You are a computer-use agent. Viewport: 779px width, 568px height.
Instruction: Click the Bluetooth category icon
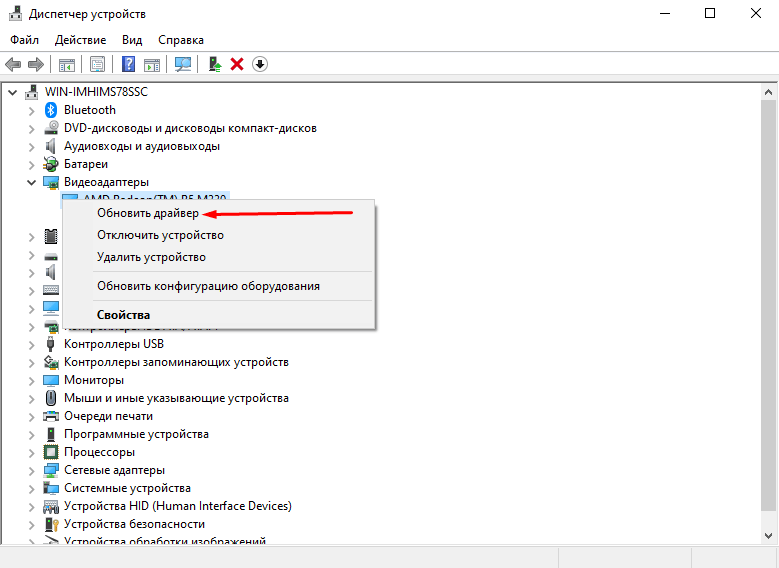[x=51, y=110]
